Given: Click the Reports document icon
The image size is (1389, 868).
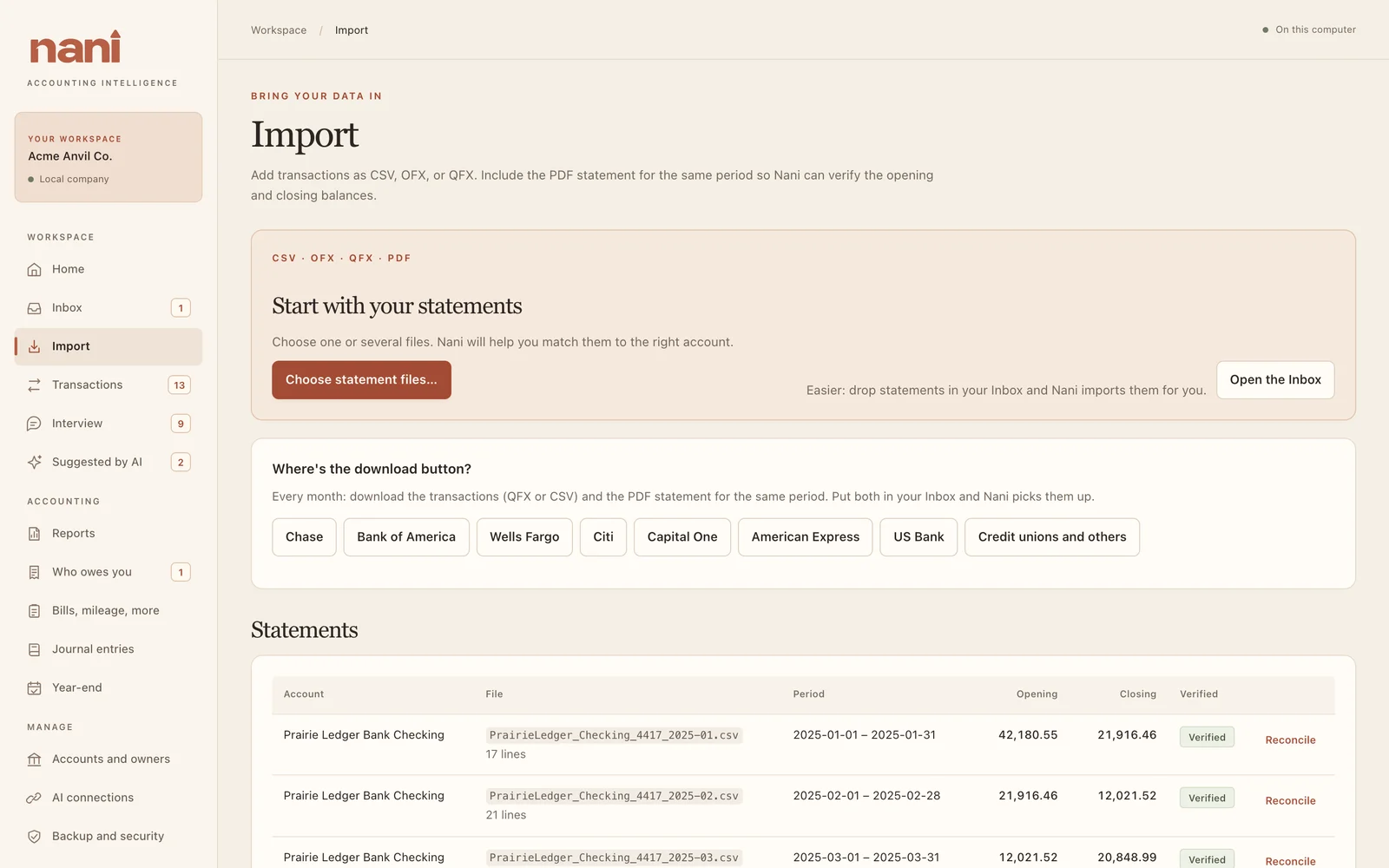Looking at the screenshot, I should 34,534.
